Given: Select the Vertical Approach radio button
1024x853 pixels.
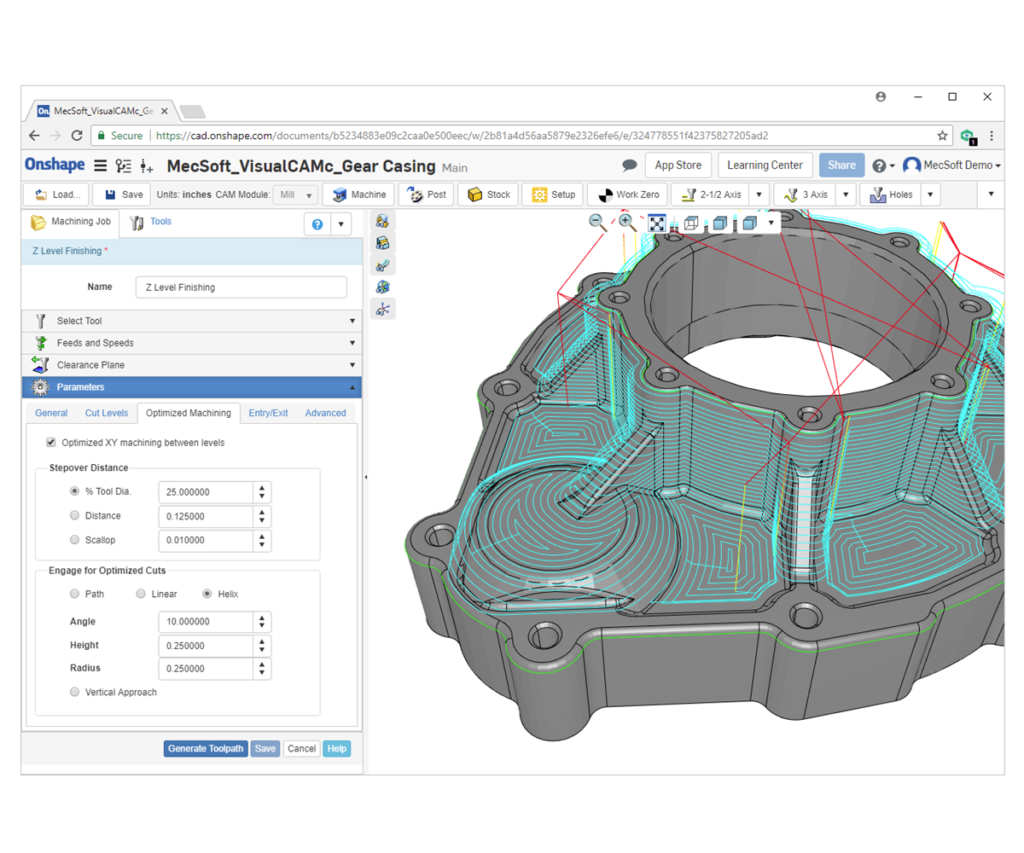Looking at the screenshot, I should (74, 692).
